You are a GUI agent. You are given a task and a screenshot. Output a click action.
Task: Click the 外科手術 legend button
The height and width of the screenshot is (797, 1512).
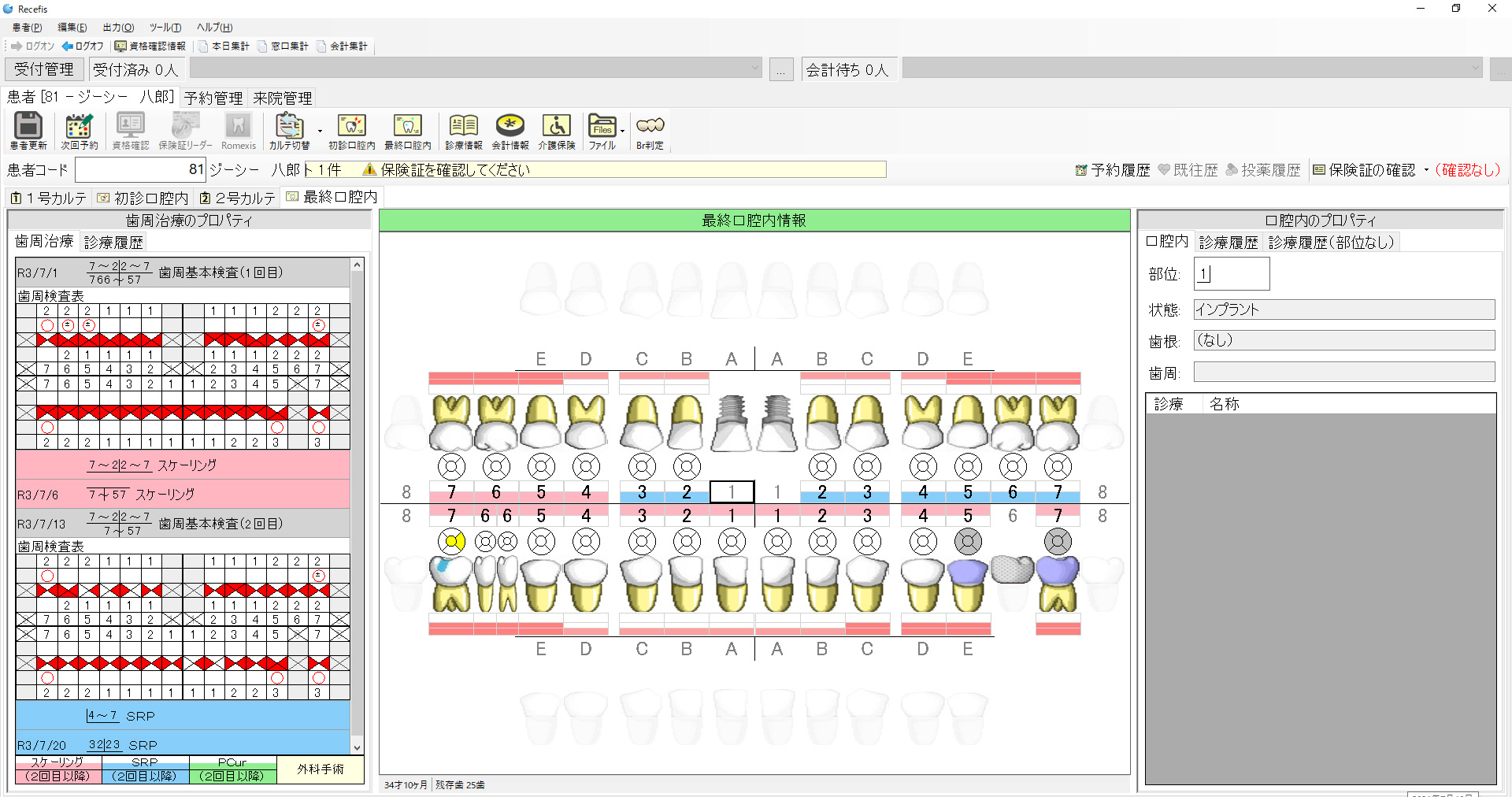(321, 769)
